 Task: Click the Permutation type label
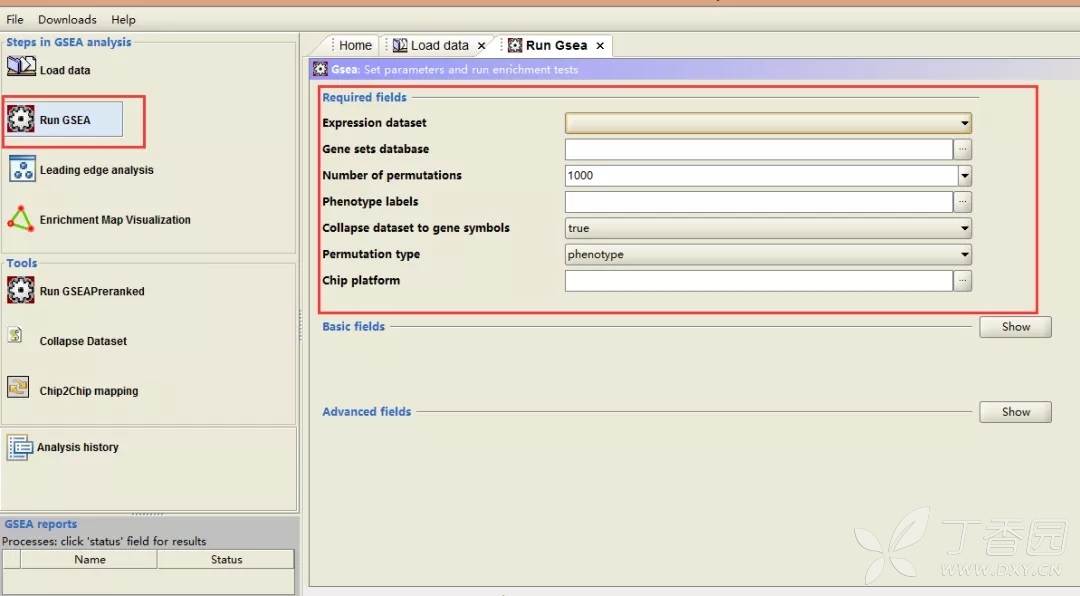click(x=371, y=254)
